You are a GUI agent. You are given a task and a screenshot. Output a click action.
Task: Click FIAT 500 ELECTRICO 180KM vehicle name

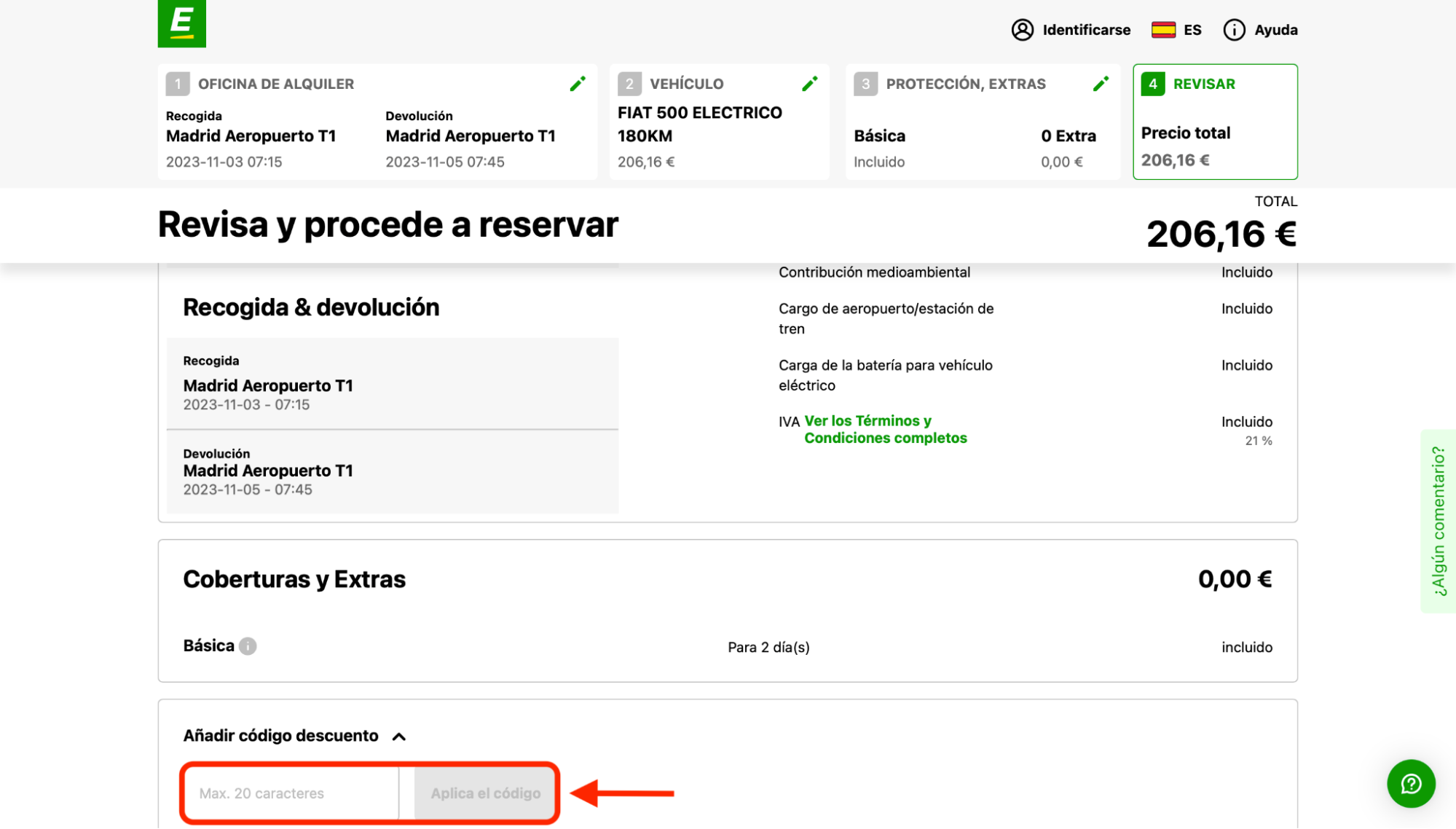point(699,124)
